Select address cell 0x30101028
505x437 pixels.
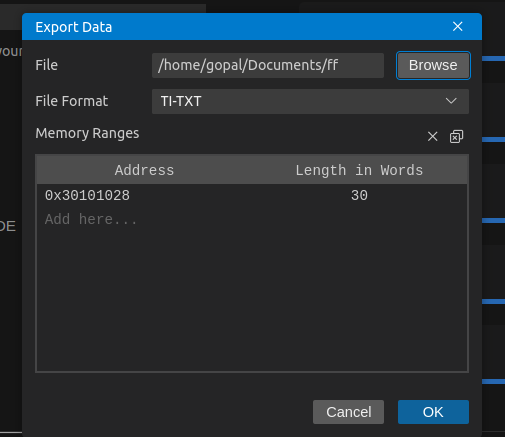(87, 195)
